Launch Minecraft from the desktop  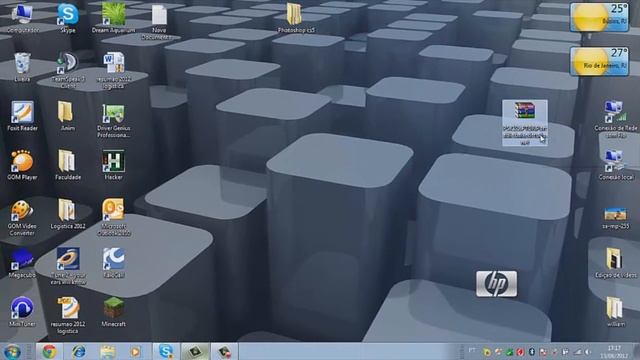tap(113, 312)
